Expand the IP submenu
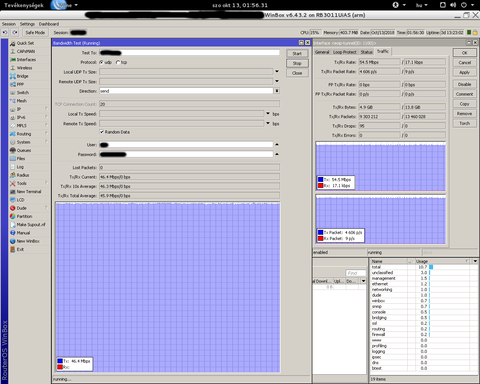Screen dimensions: 480x384 (x=46, y=109)
